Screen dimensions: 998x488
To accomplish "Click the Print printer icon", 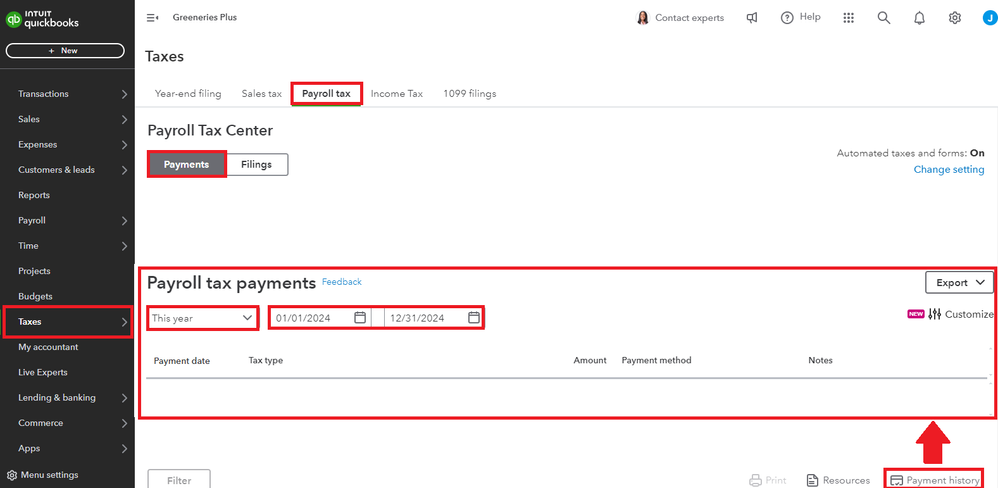I will click(x=756, y=480).
